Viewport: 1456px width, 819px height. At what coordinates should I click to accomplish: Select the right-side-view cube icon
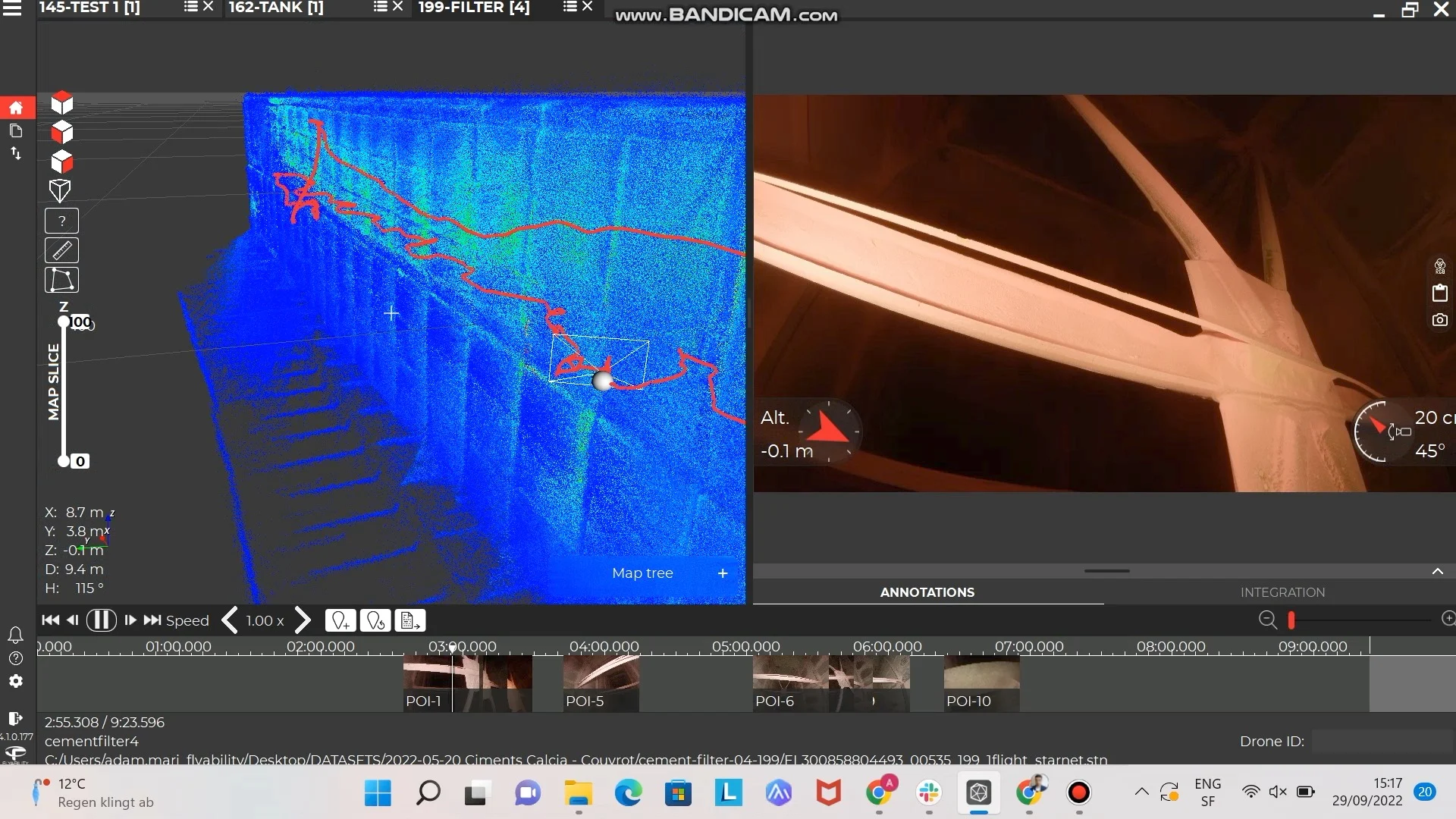pos(61,161)
